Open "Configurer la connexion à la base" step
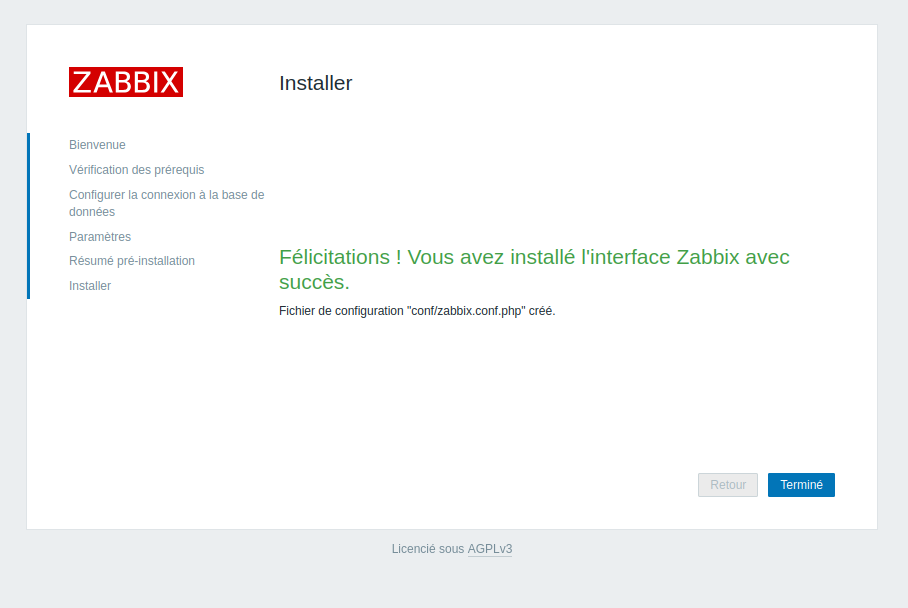Screen dimensions: 908x608 [166, 195]
